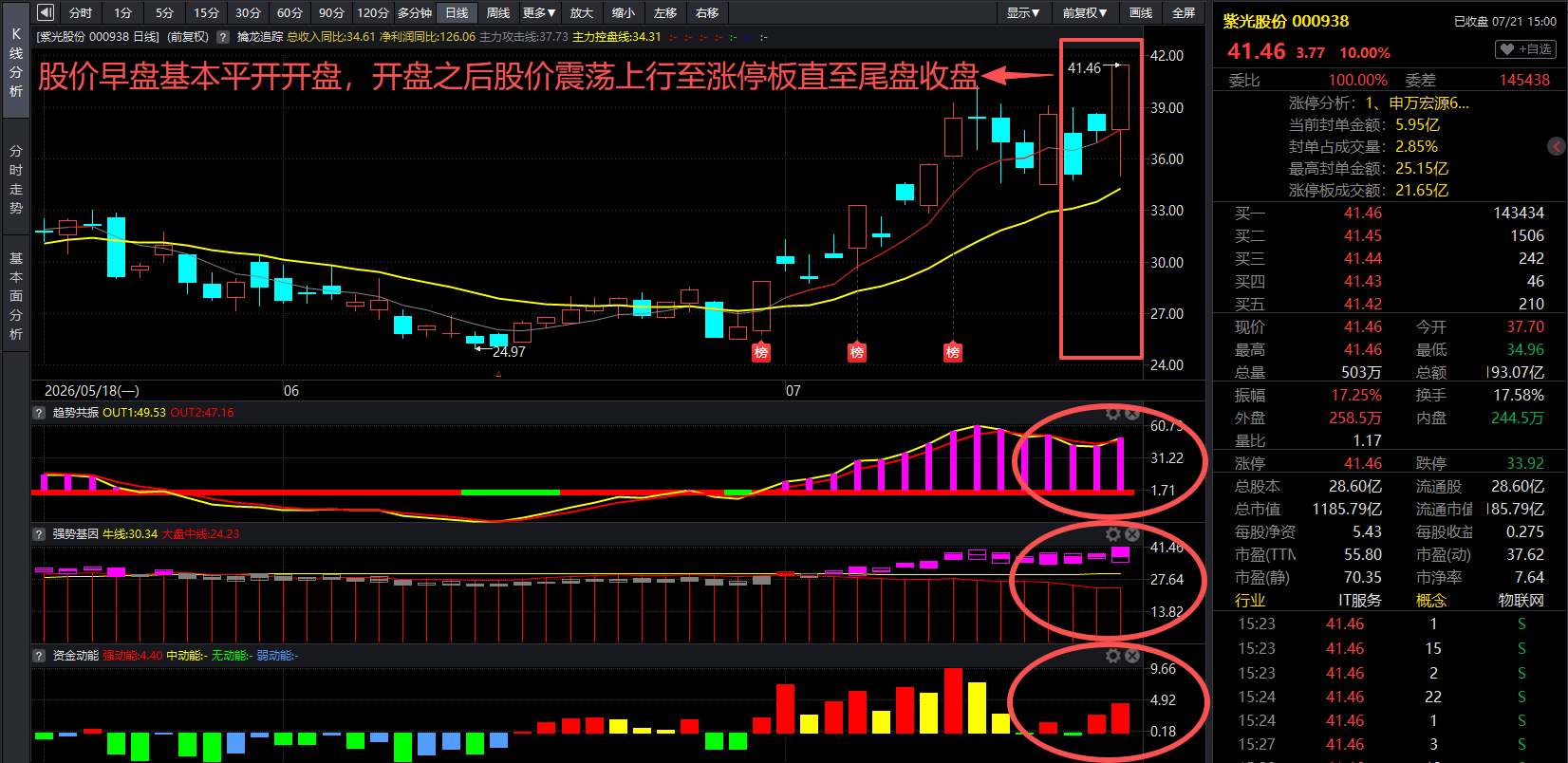Select 15分 period

[206, 12]
